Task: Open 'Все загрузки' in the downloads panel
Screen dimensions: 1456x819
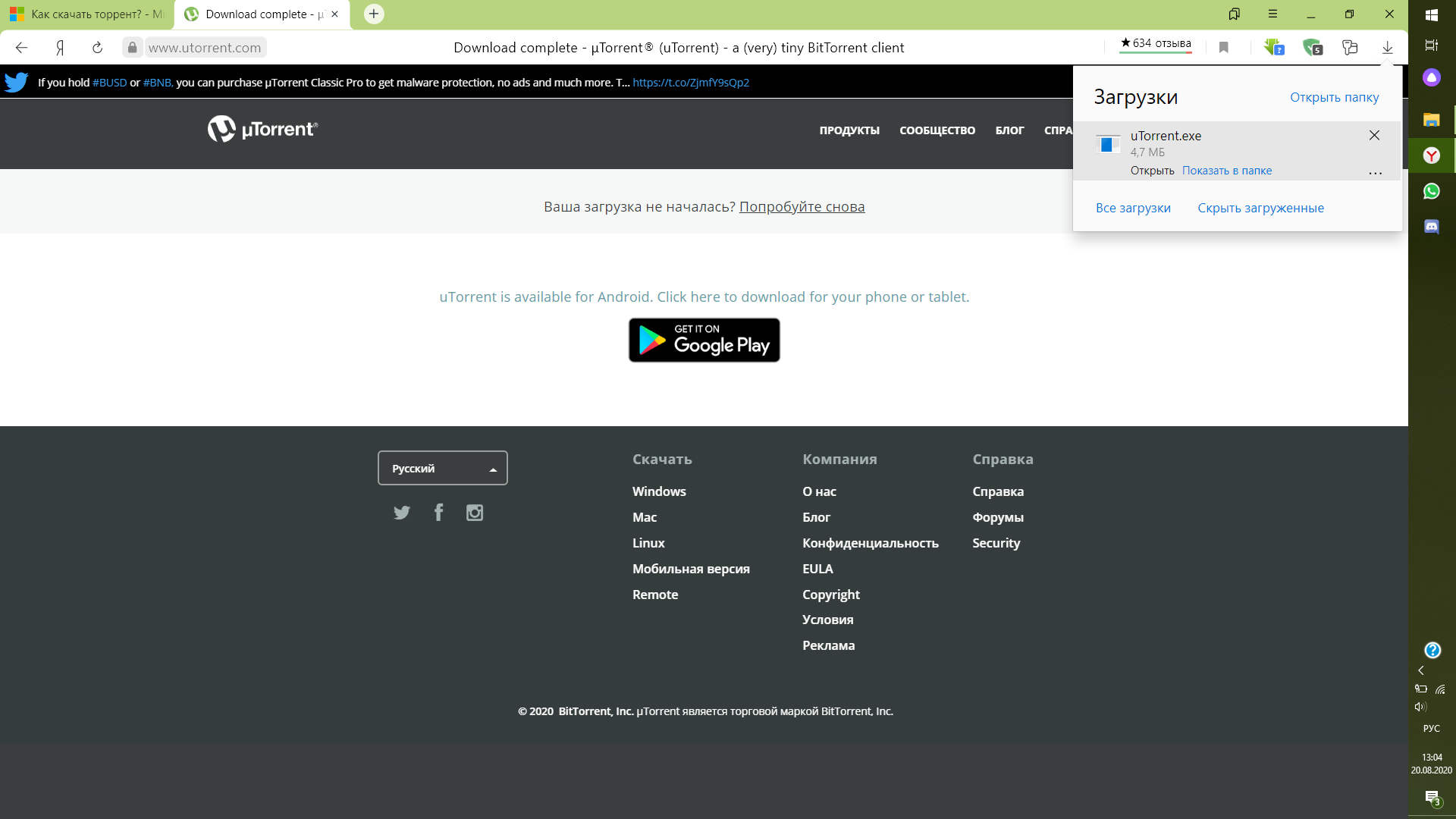Action: (x=1133, y=208)
